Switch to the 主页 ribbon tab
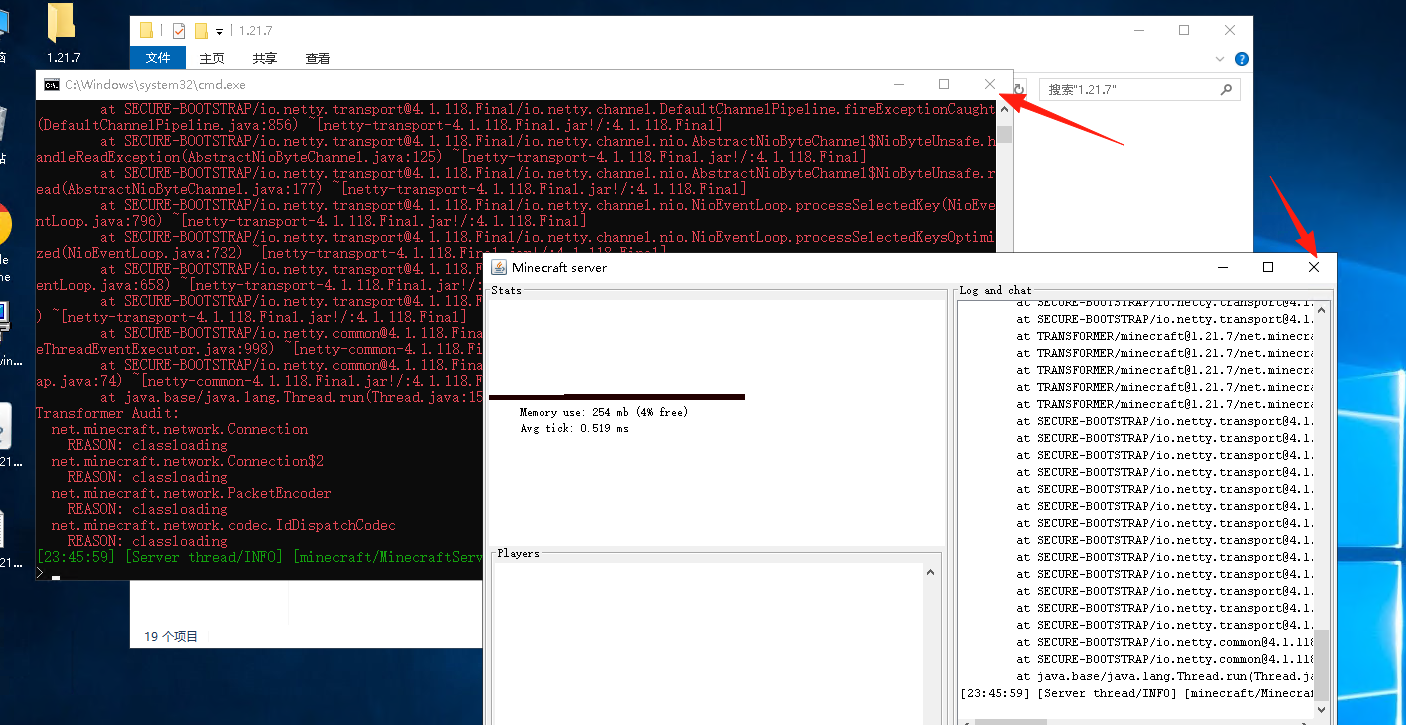Screen dimensions: 1406x725 (x=212, y=59)
